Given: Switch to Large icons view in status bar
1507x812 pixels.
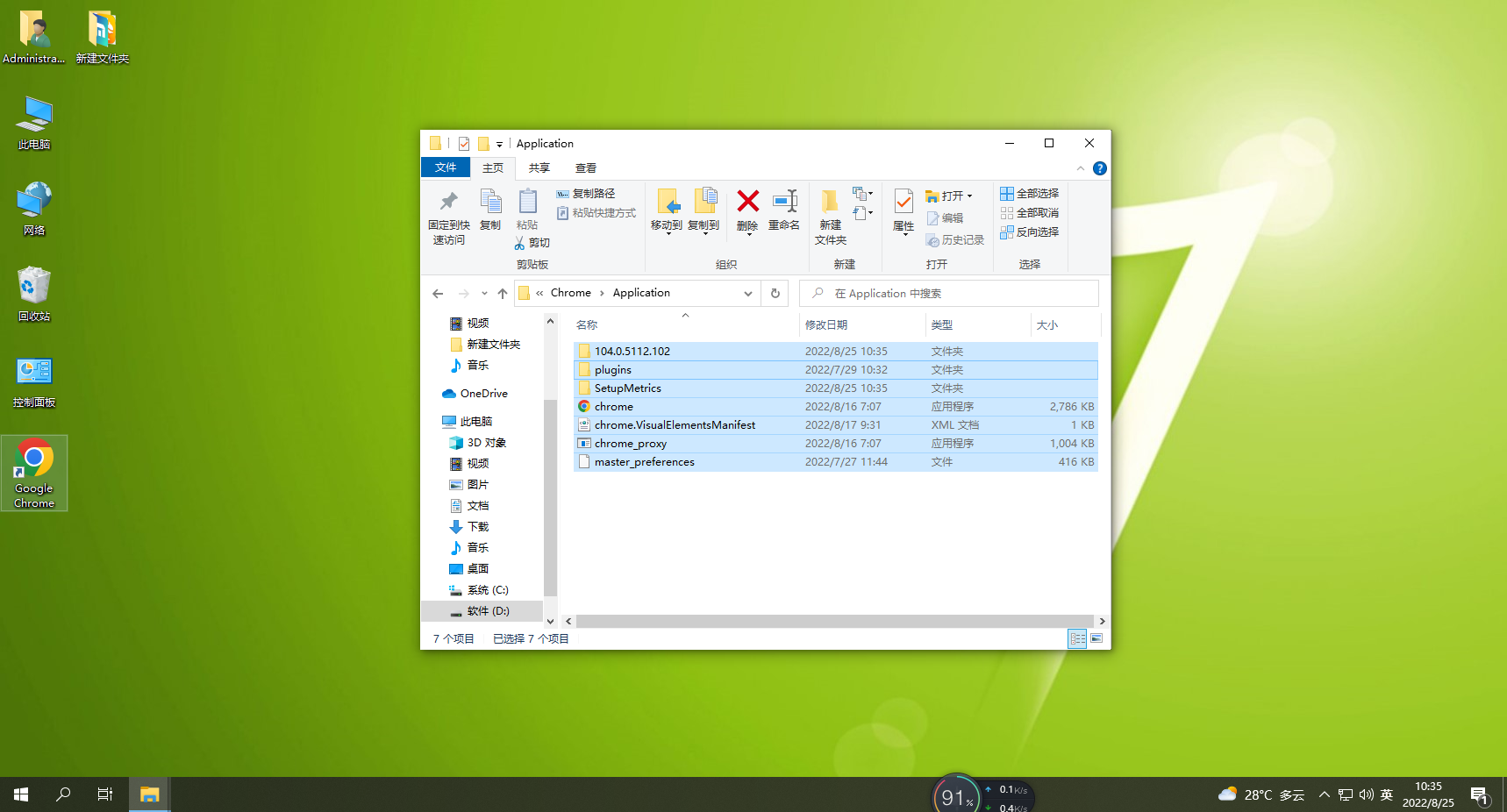Looking at the screenshot, I should coord(1096,638).
